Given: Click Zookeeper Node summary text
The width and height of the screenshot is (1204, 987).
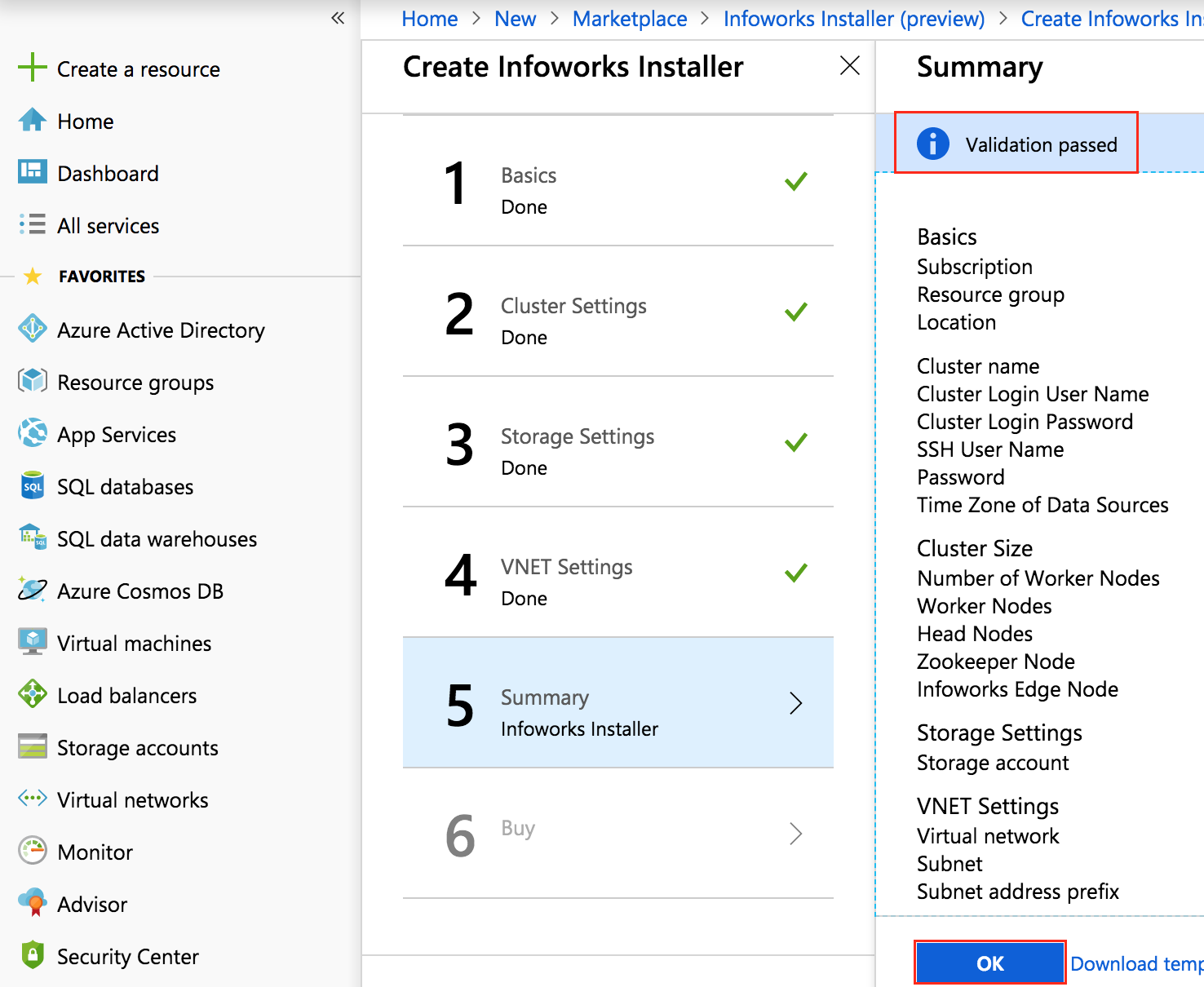Looking at the screenshot, I should point(996,662).
